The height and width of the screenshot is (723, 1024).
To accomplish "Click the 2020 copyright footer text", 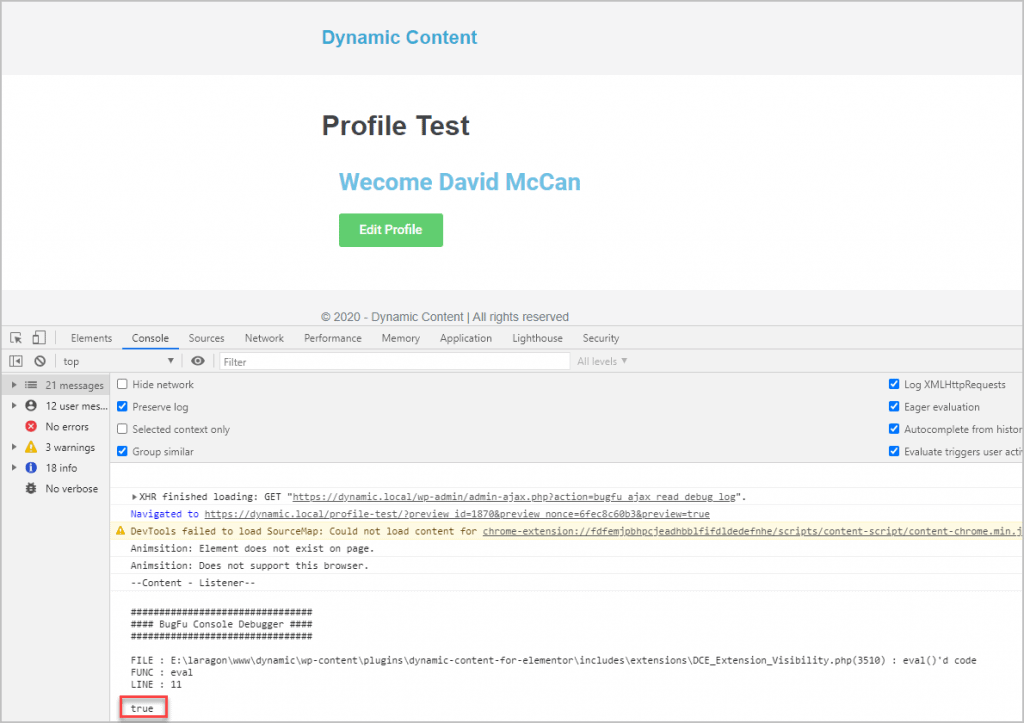I will point(445,317).
